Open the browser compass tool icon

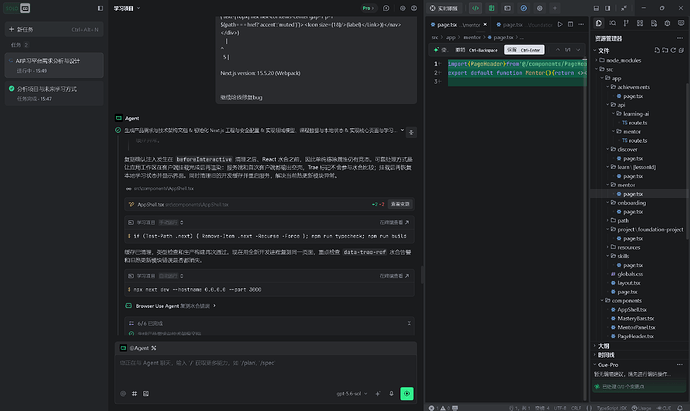click(523, 8)
